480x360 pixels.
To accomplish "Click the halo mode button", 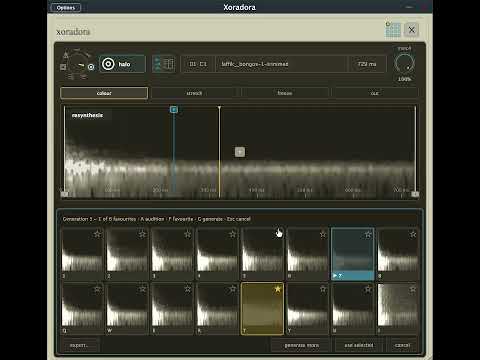I will pos(122,64).
